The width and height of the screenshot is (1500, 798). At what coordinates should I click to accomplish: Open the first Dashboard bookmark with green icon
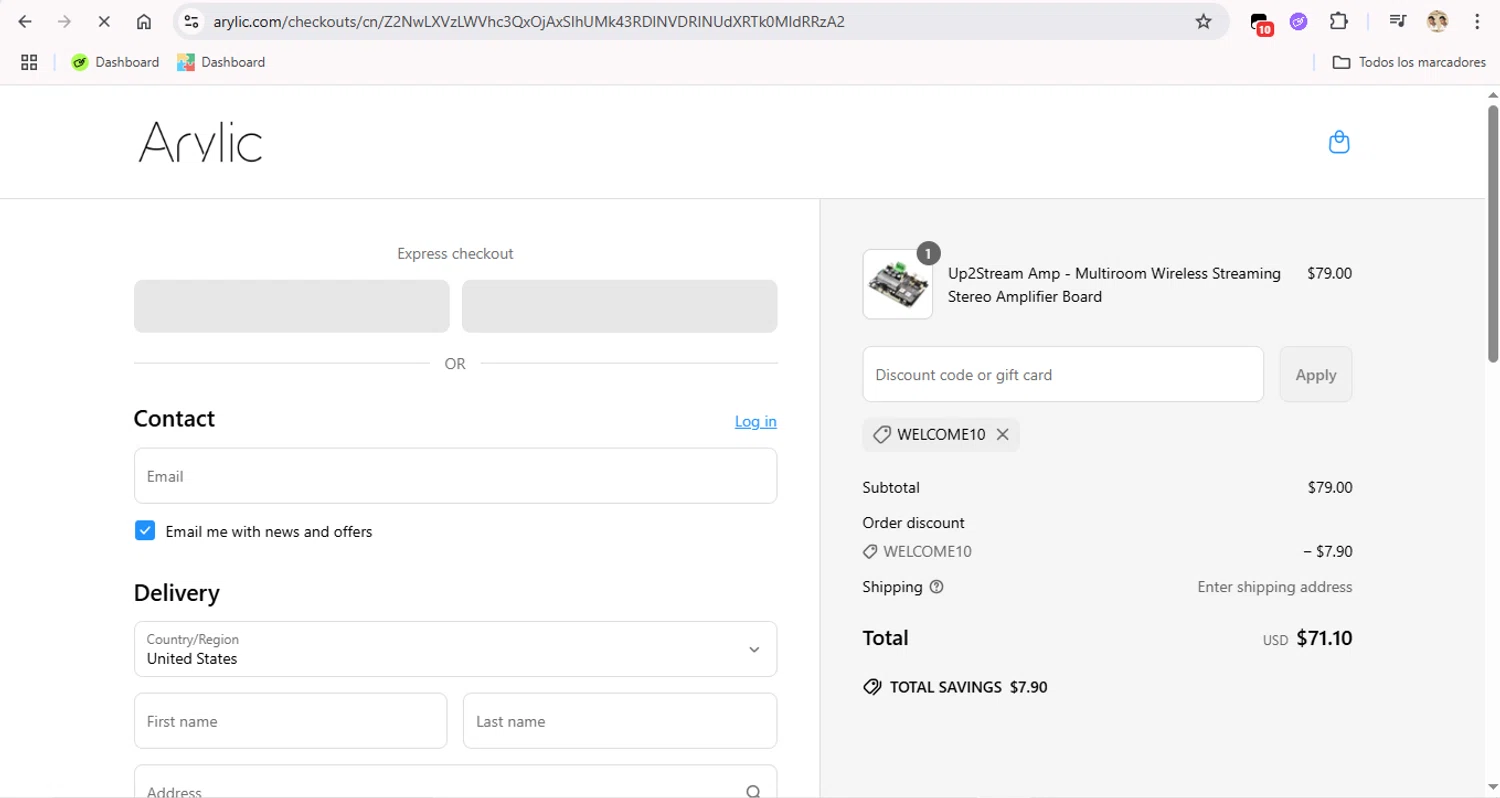pos(115,62)
